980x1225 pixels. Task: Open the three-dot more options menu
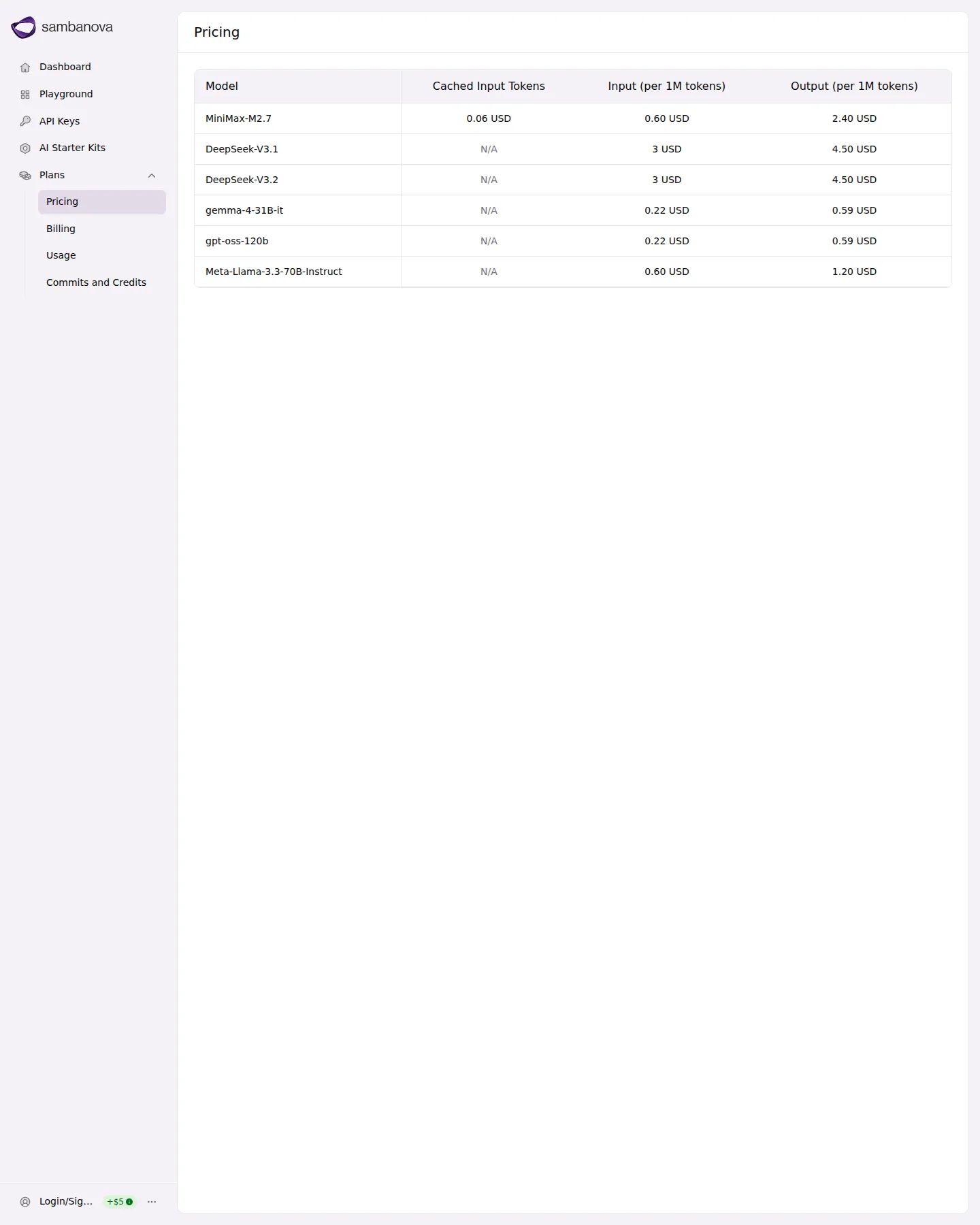(x=152, y=1202)
